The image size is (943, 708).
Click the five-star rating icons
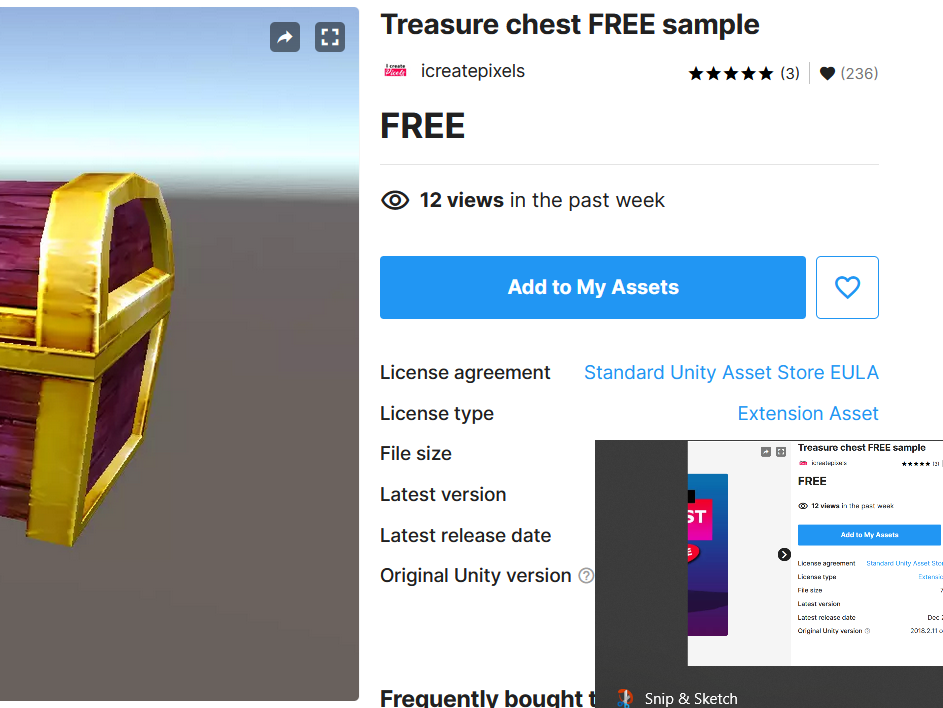[x=731, y=73]
